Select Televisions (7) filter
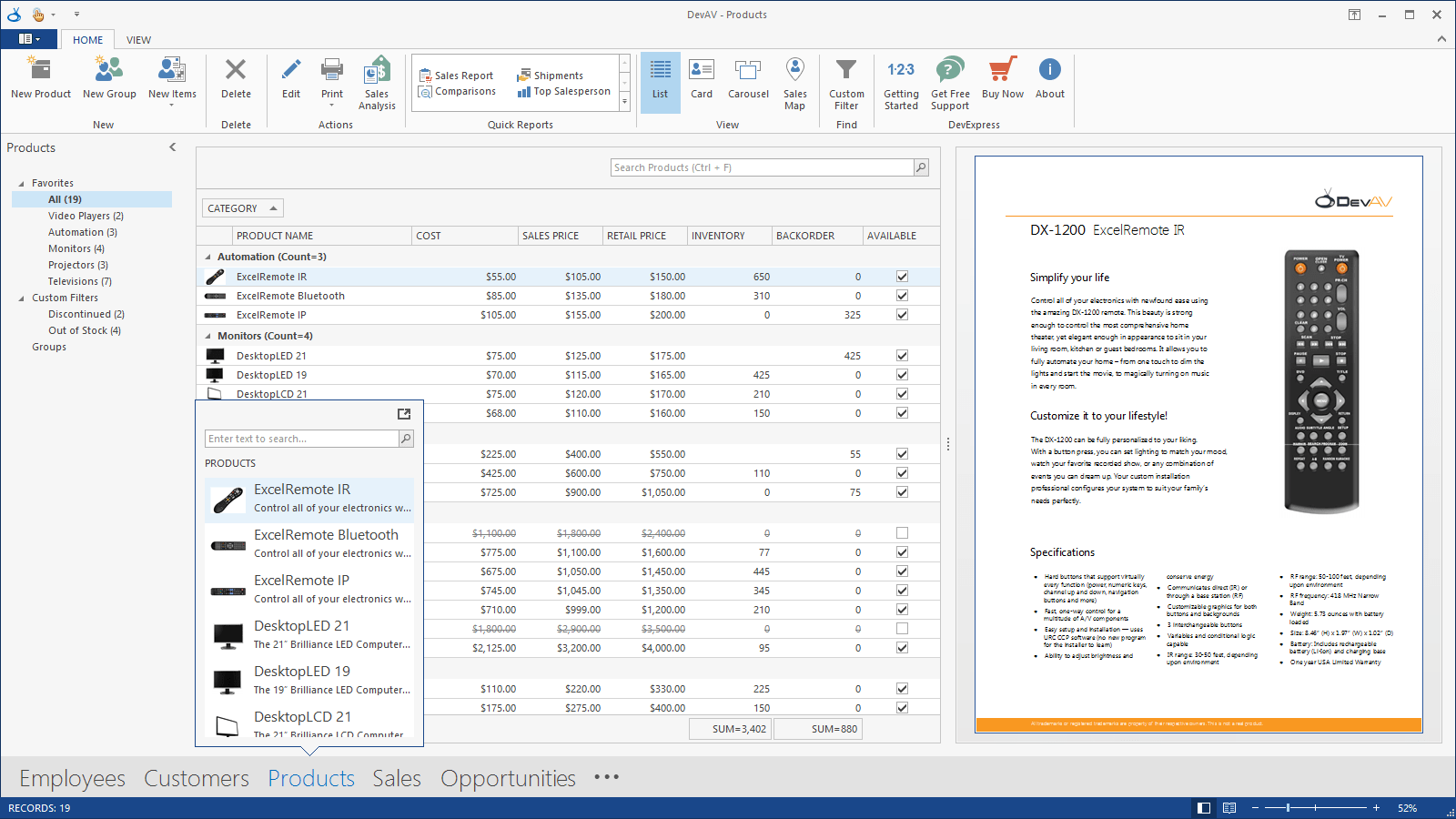Screen dimensions: 1456x819 click(80, 281)
